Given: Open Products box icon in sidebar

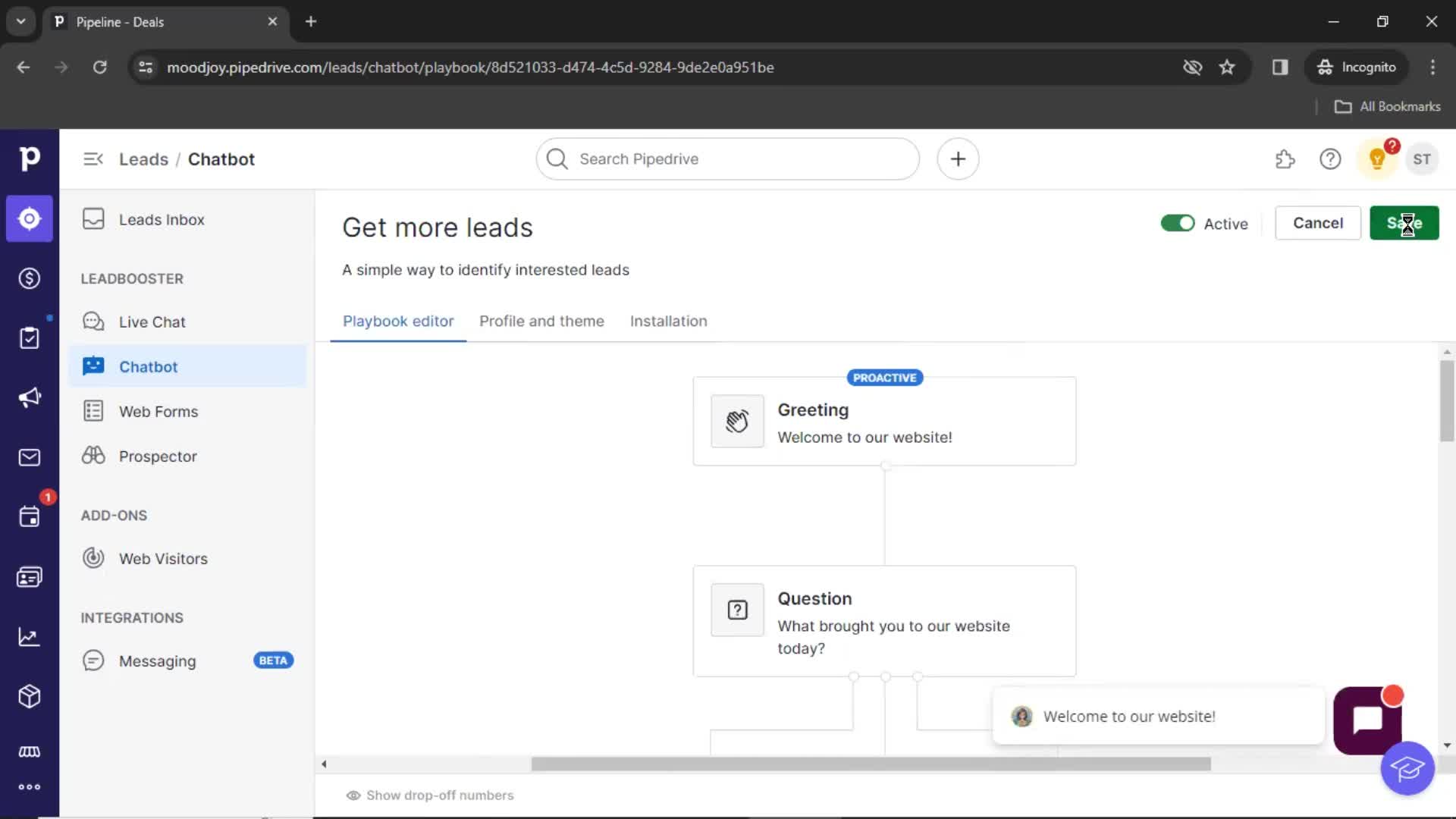Looking at the screenshot, I should coord(29,696).
